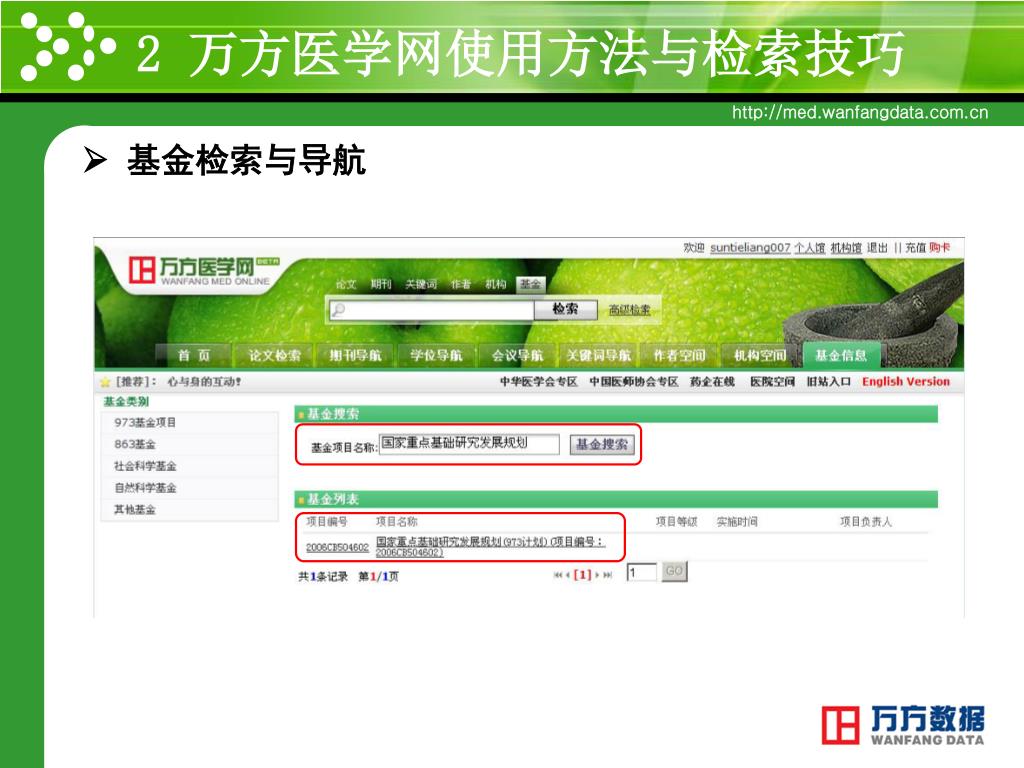
Task: Click the star icon beside 推荐
Action: click(105, 382)
